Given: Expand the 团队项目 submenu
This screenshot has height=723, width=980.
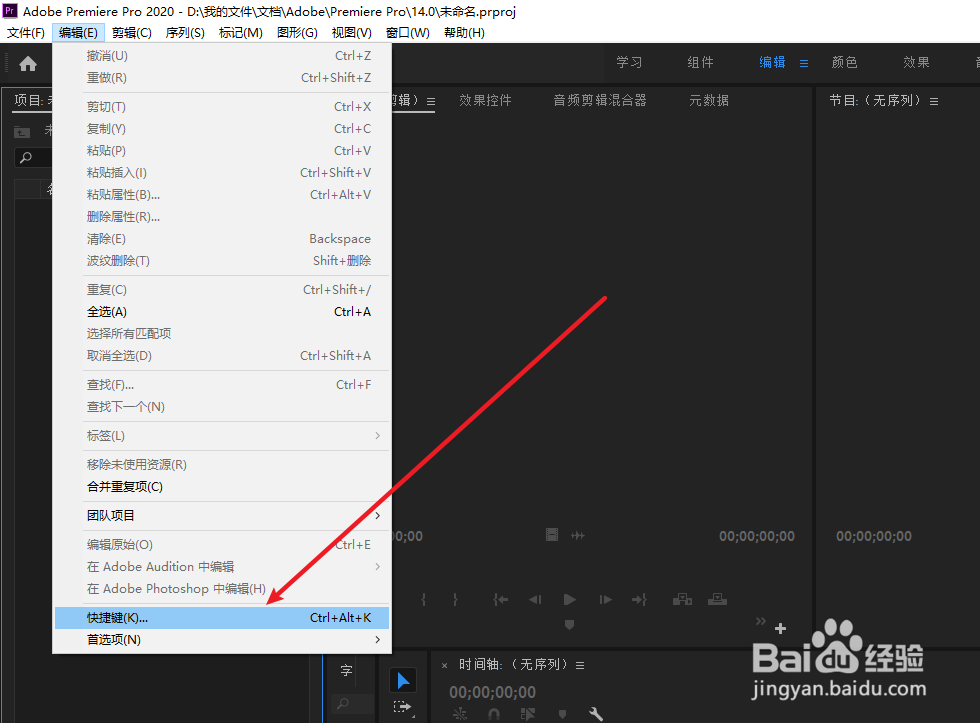Looking at the screenshot, I should (378, 516).
